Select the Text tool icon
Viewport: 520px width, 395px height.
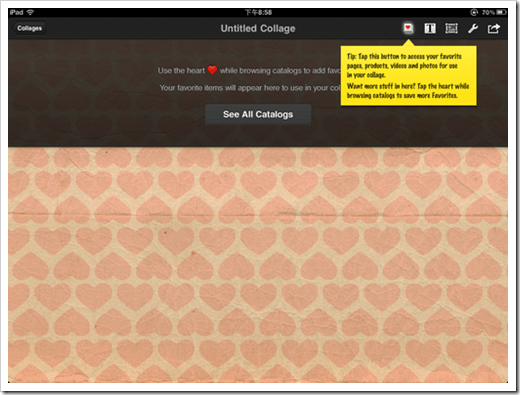430,29
